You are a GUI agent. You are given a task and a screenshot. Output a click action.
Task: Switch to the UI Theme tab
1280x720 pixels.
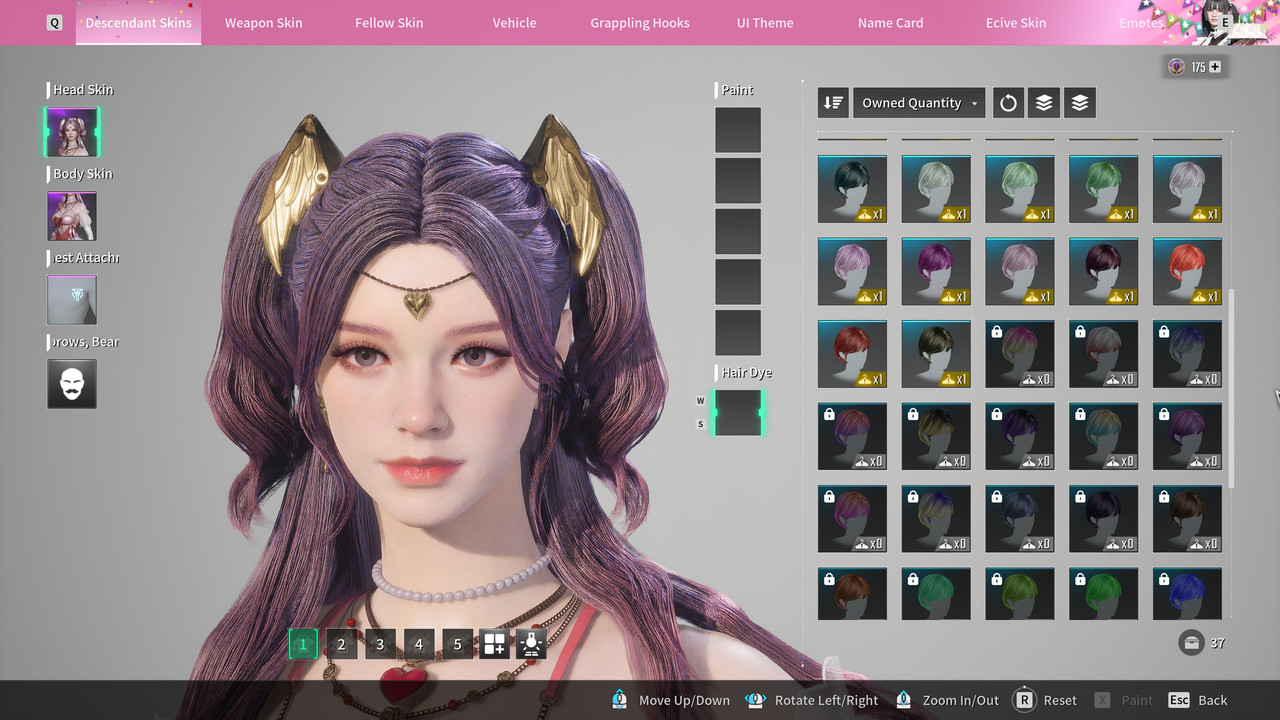tap(765, 23)
